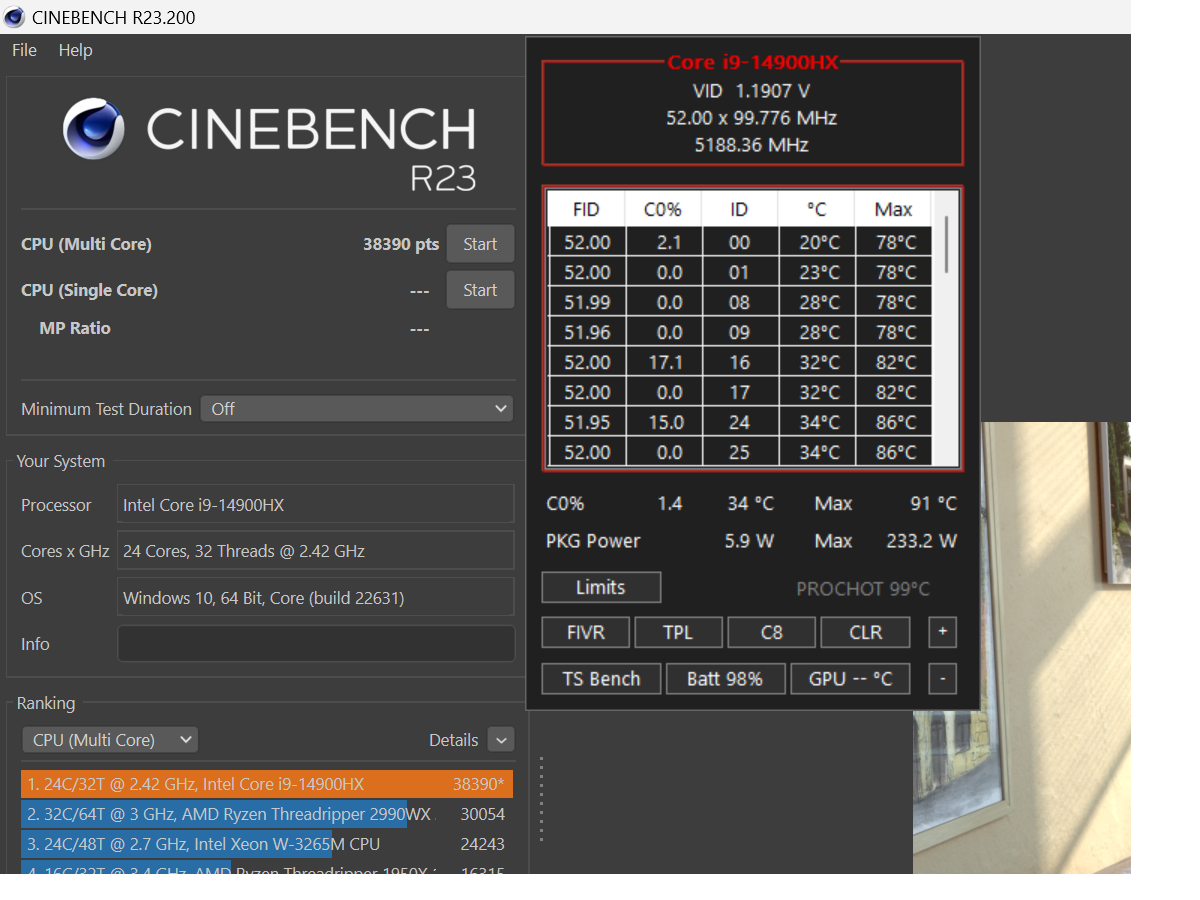Screen dimensions: 1200x900
Task: Click the 5188.36 MHz frequency readout
Action: point(752,145)
